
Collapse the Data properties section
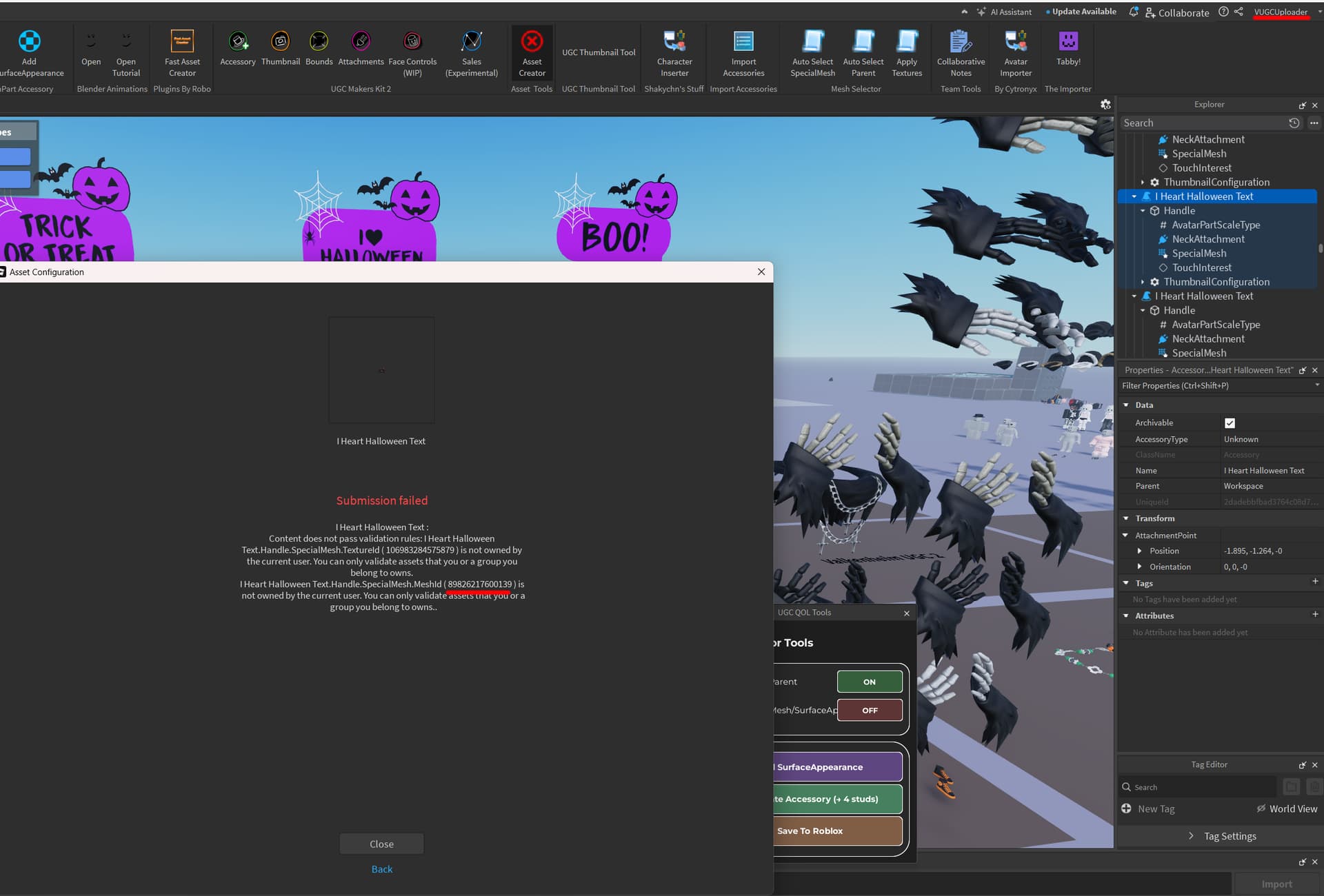[1126, 405]
